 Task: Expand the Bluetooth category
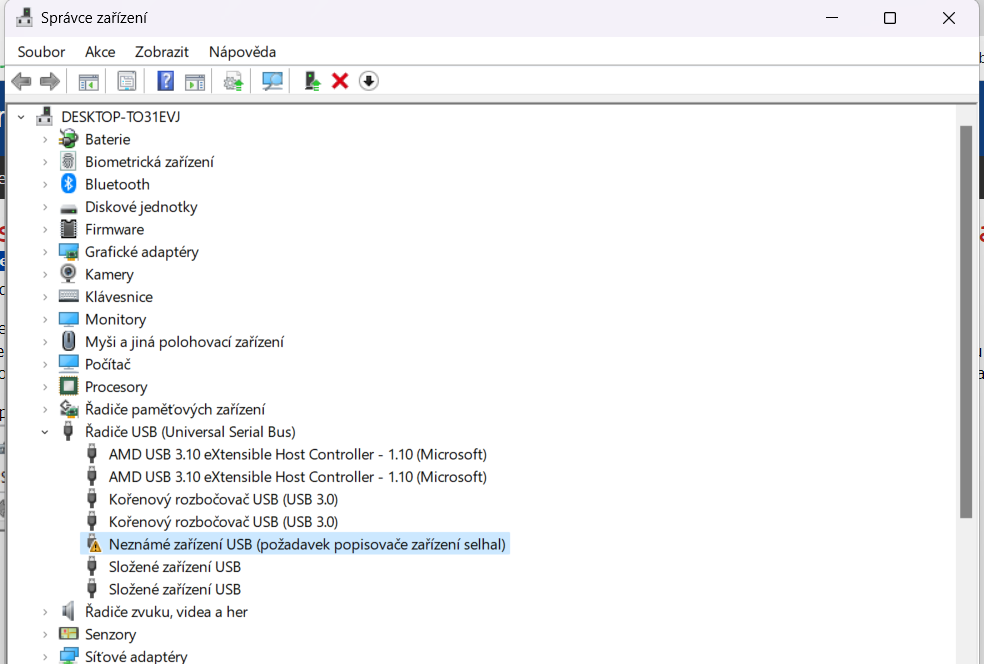pos(45,185)
